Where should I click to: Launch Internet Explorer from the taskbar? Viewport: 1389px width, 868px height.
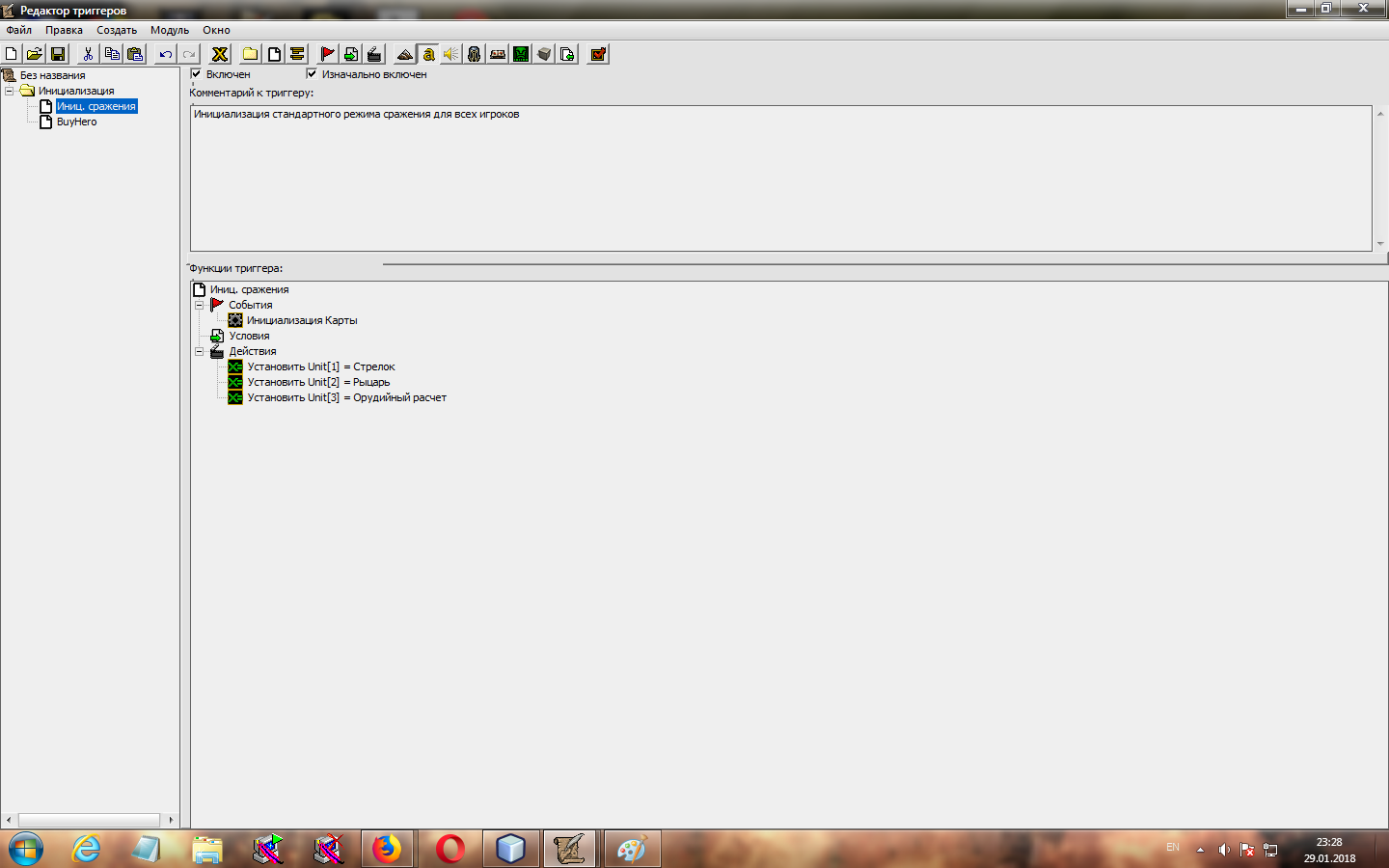(87, 849)
